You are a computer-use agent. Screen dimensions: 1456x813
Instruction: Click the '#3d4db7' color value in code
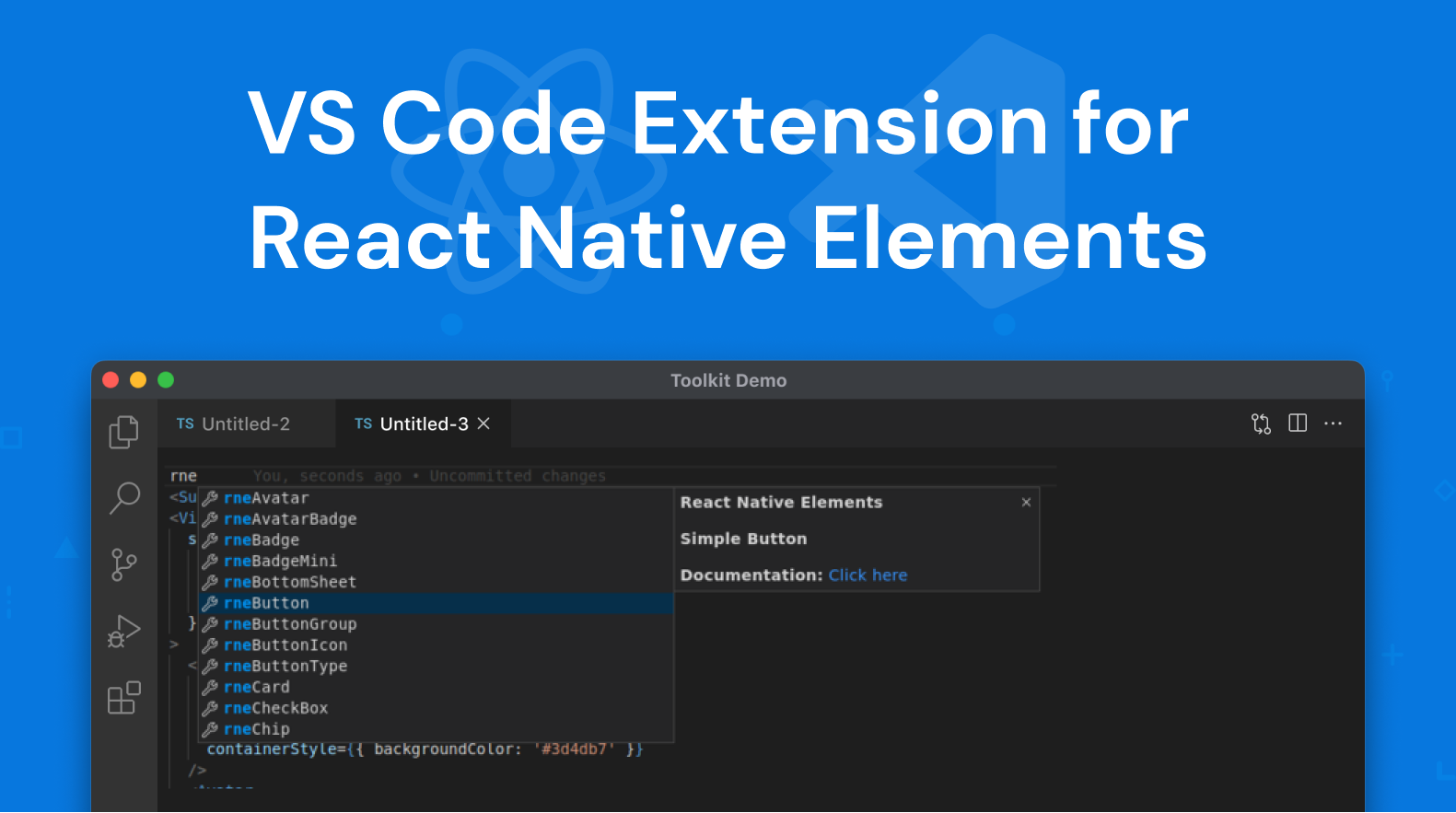coord(574,749)
